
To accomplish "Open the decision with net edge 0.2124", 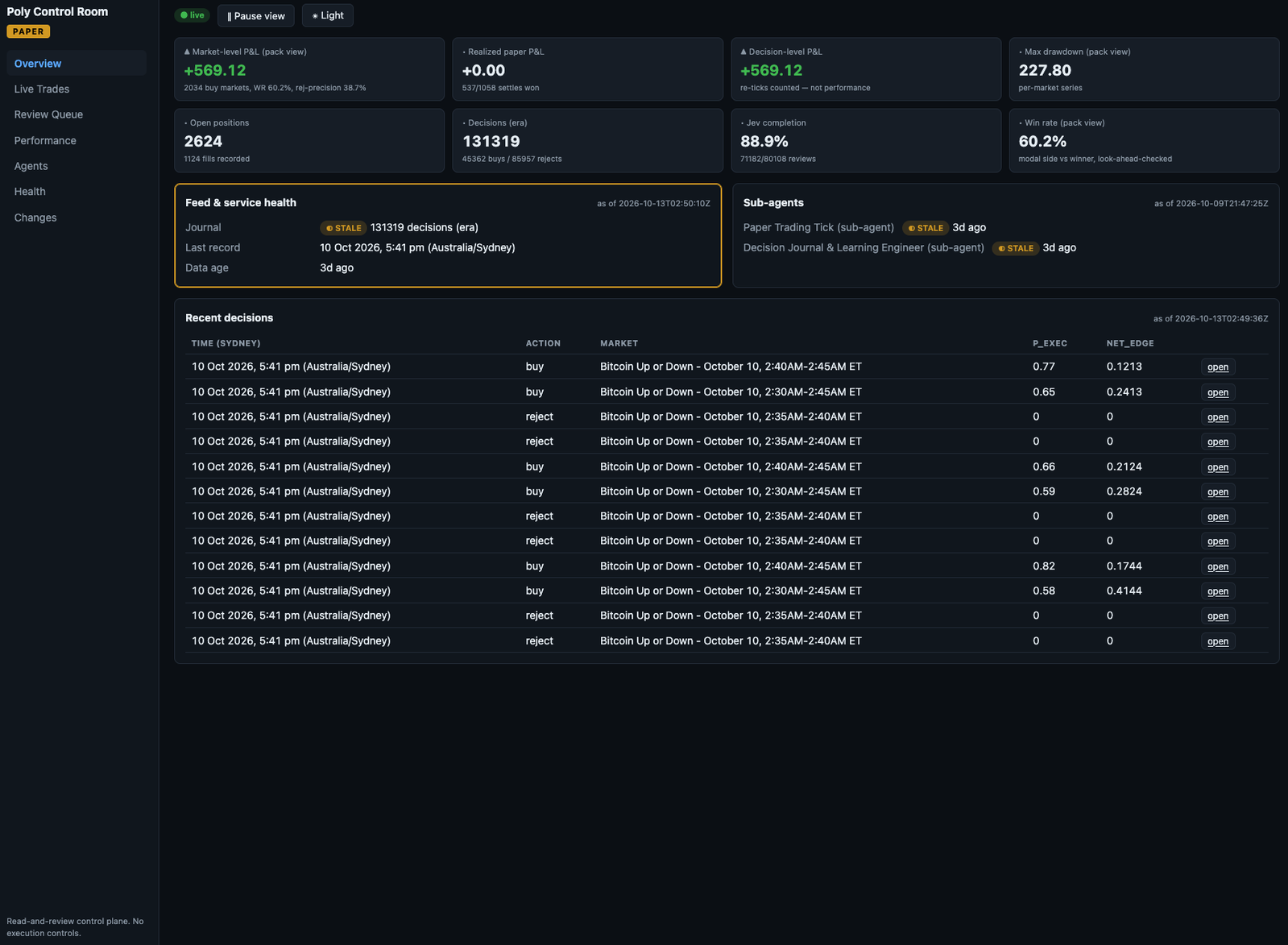I will pyautogui.click(x=1218, y=467).
